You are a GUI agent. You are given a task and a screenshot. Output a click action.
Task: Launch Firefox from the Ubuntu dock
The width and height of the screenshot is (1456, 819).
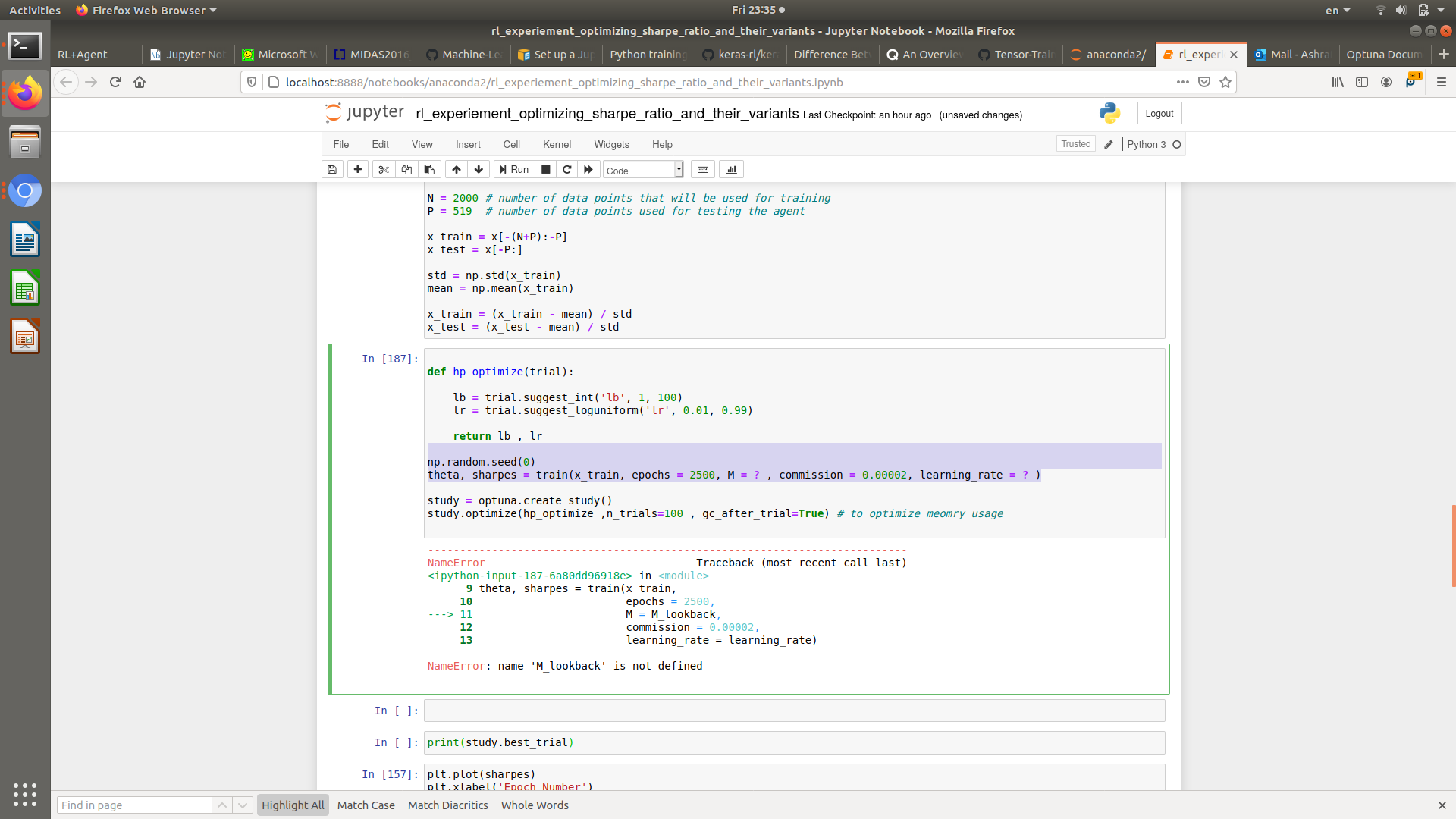tap(25, 93)
